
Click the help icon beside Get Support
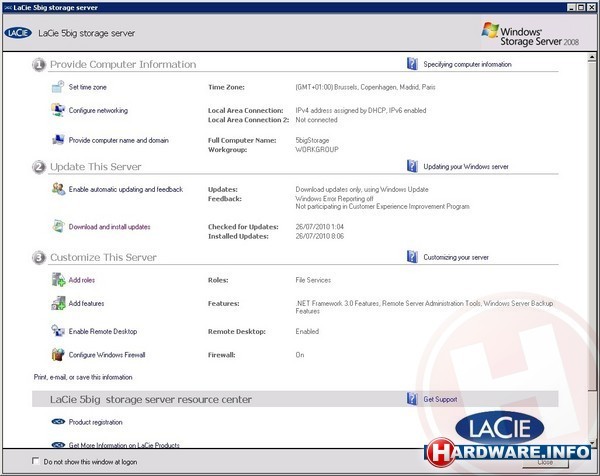coord(412,399)
